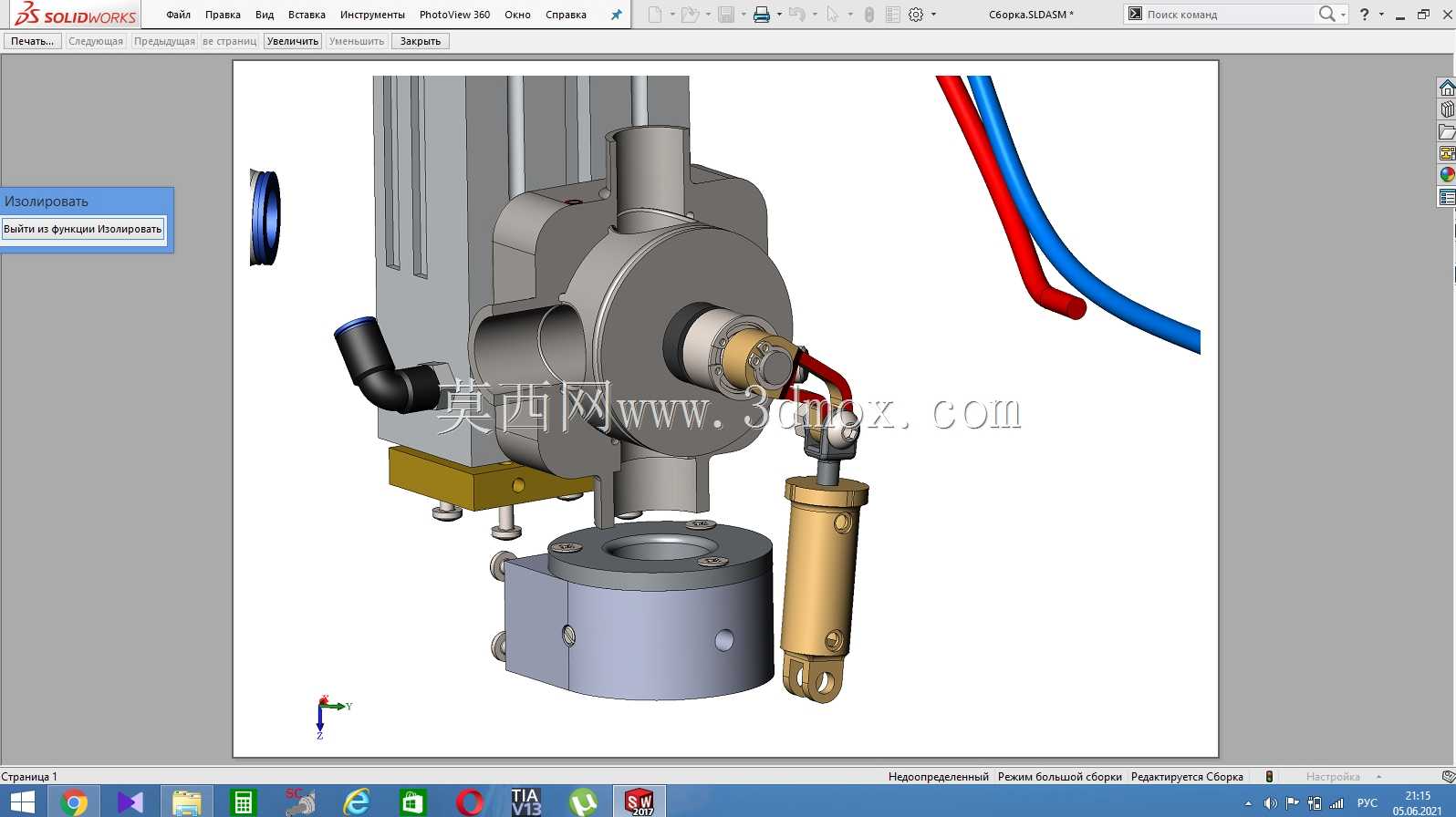Open Visual Studio from the taskbar

tap(130, 802)
